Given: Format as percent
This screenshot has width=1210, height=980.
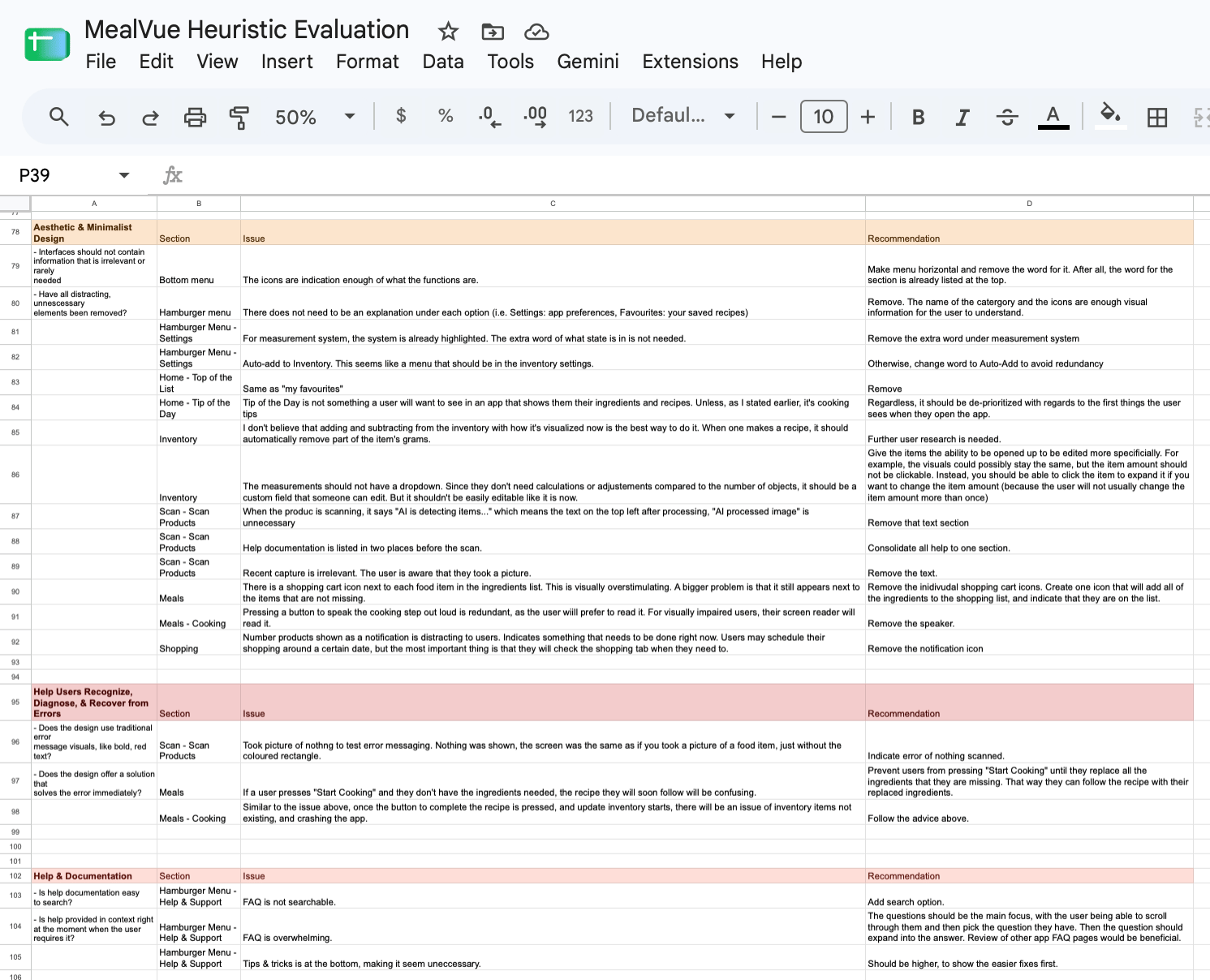Looking at the screenshot, I should [x=446, y=116].
